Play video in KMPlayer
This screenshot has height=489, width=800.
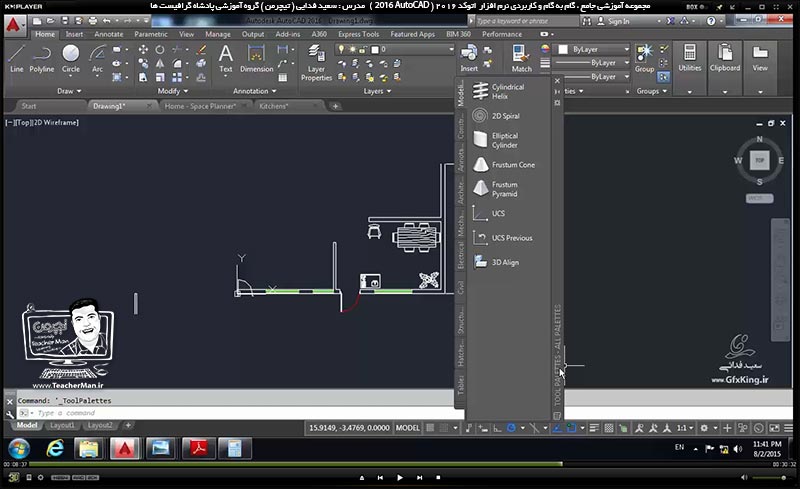pos(399,478)
